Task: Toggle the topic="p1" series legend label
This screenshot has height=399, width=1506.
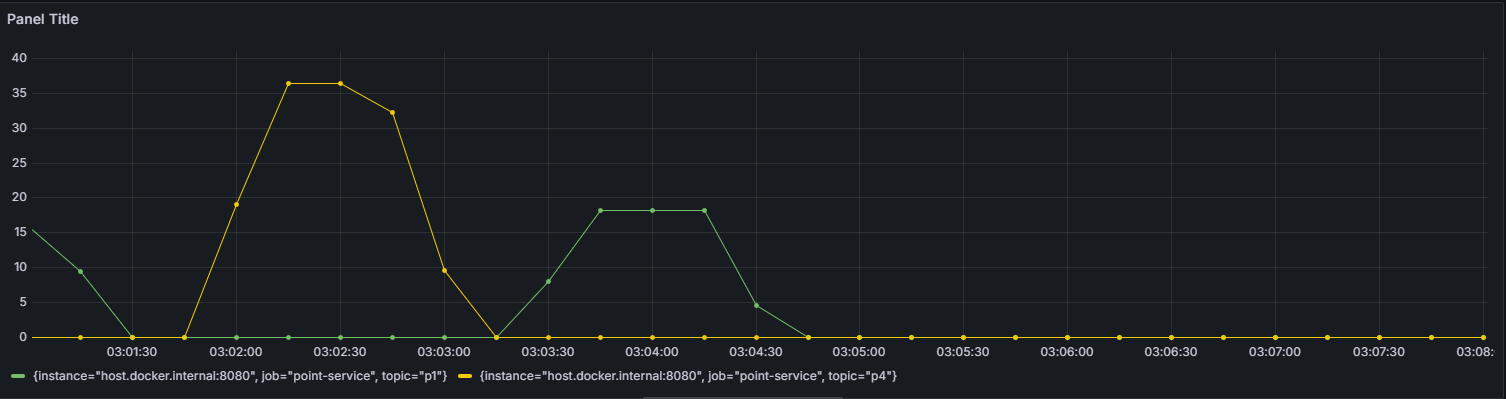Action: [x=240, y=375]
